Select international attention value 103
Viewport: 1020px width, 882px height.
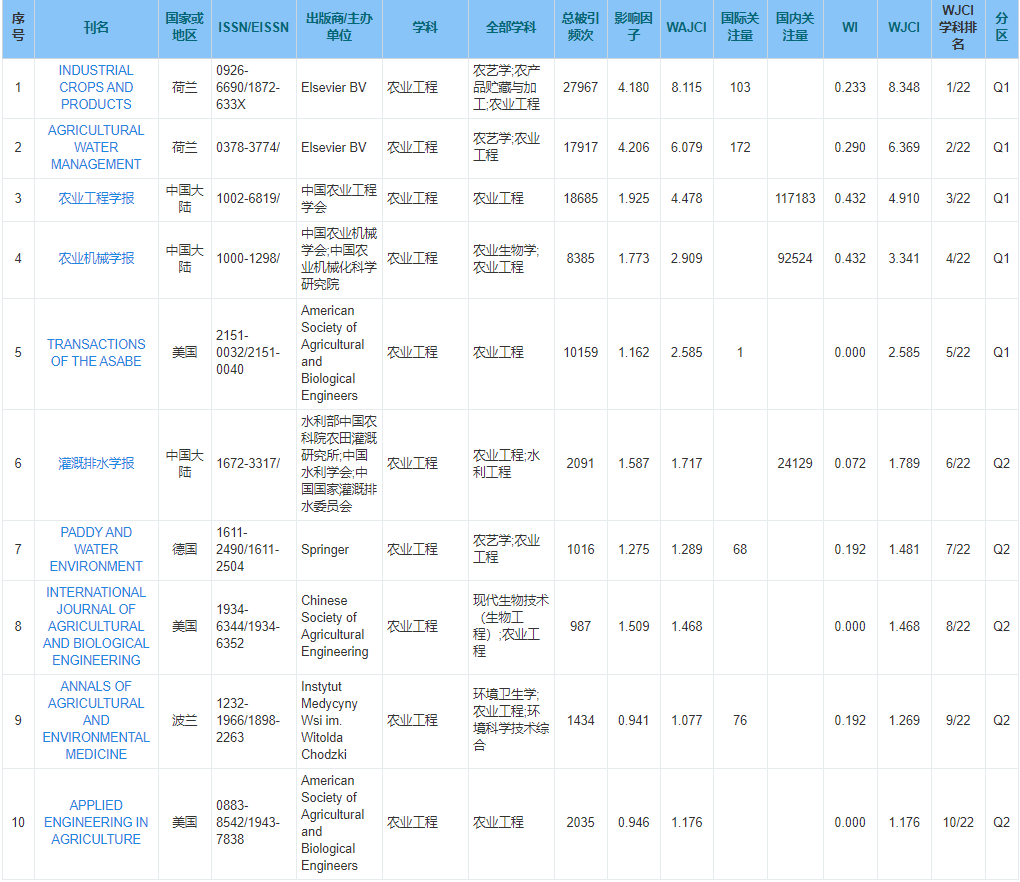click(740, 87)
